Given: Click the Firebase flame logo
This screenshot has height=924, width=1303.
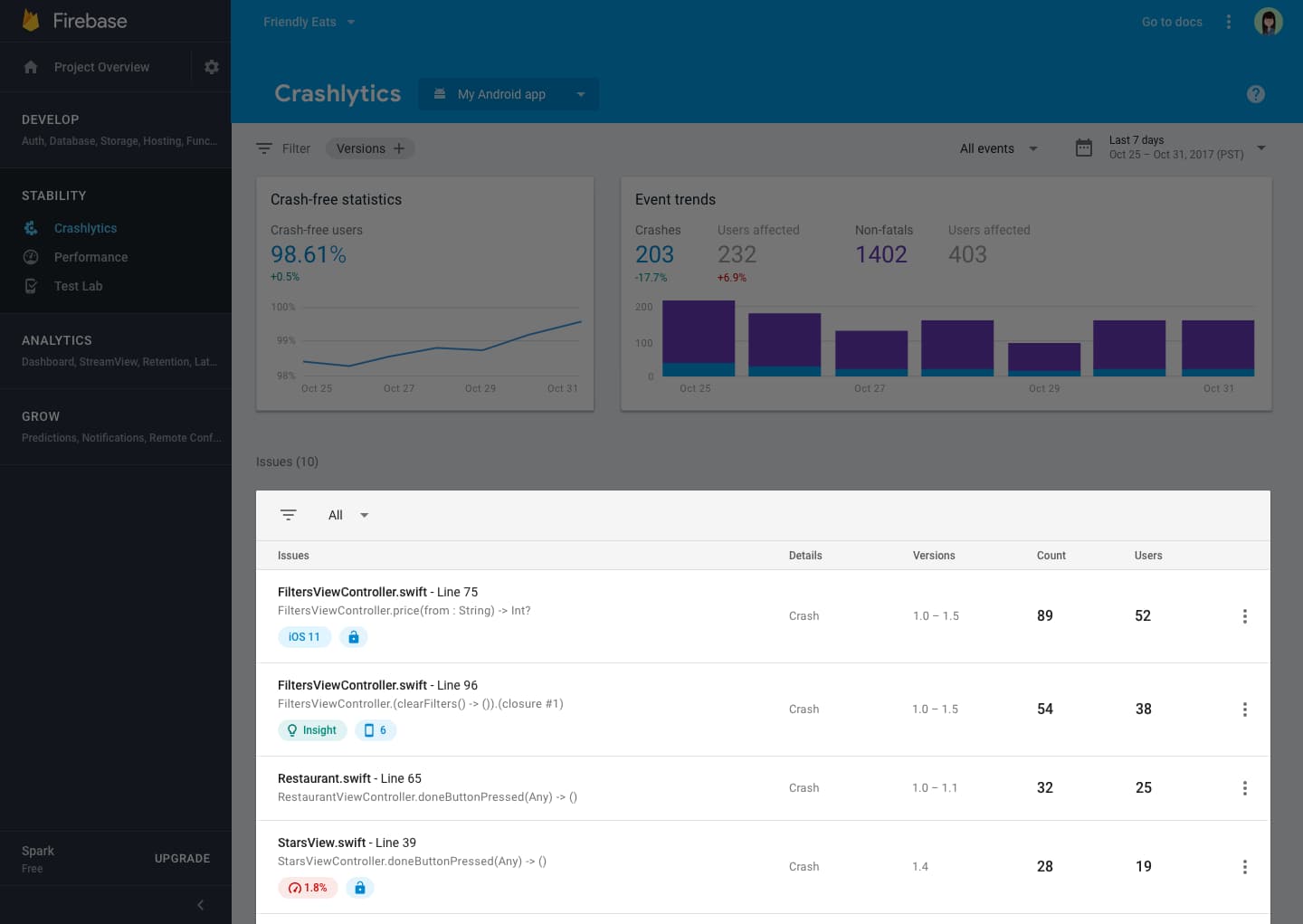Looking at the screenshot, I should point(31,21).
